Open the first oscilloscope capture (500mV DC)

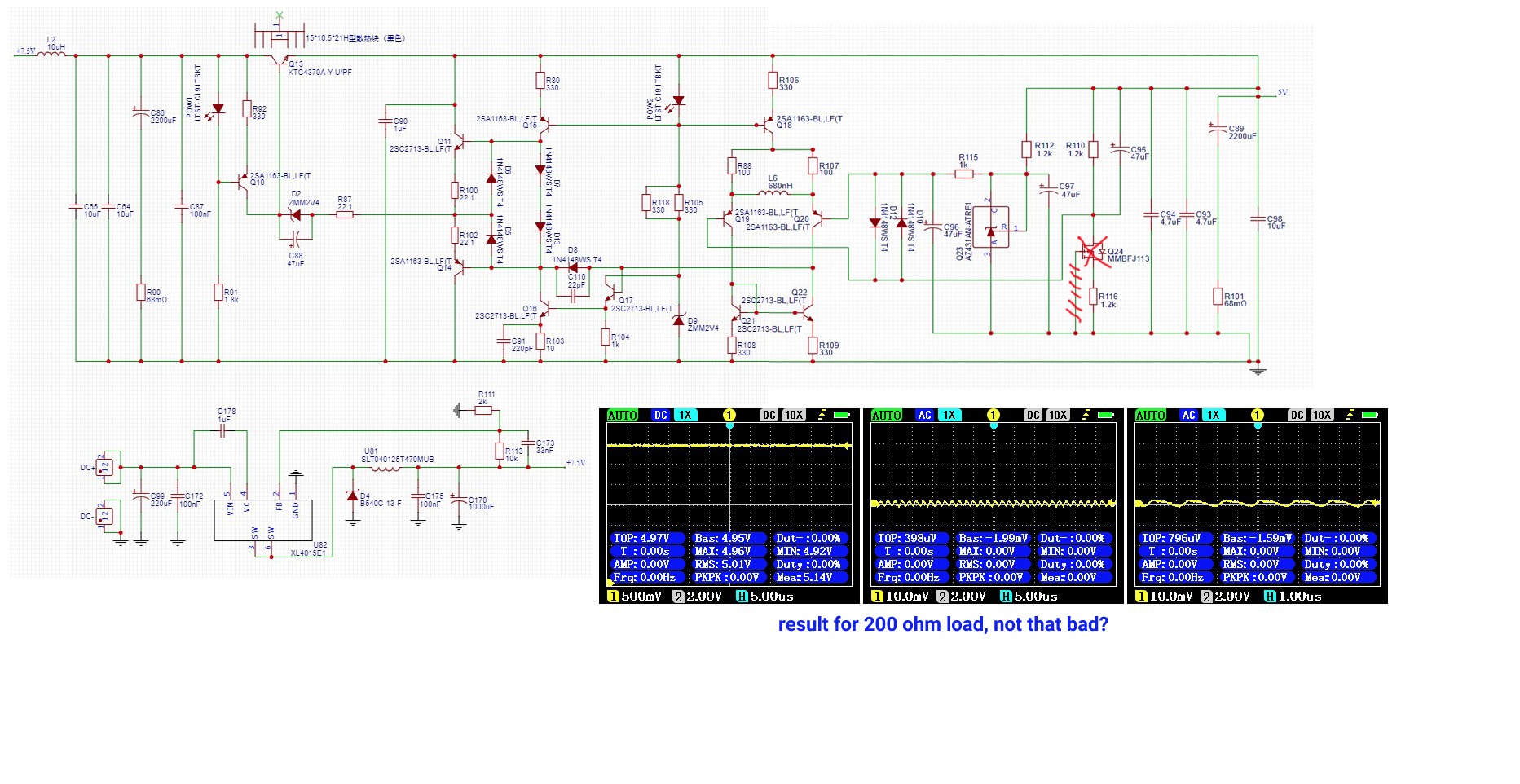[x=729, y=506]
